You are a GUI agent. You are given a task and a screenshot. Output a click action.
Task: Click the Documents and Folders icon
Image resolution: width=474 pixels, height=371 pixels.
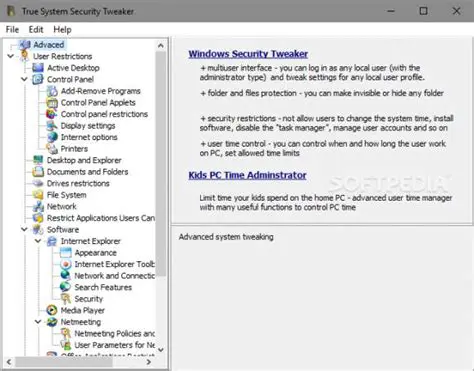coord(38,172)
